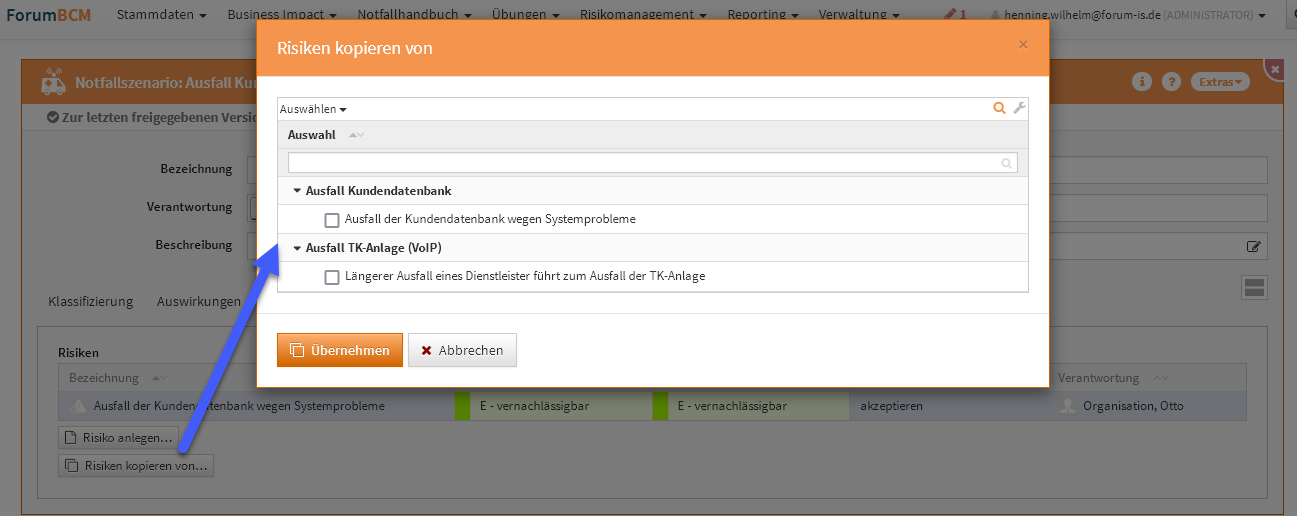Switch to the Auswirkungen tab
1297x516 pixels.
click(x=199, y=301)
